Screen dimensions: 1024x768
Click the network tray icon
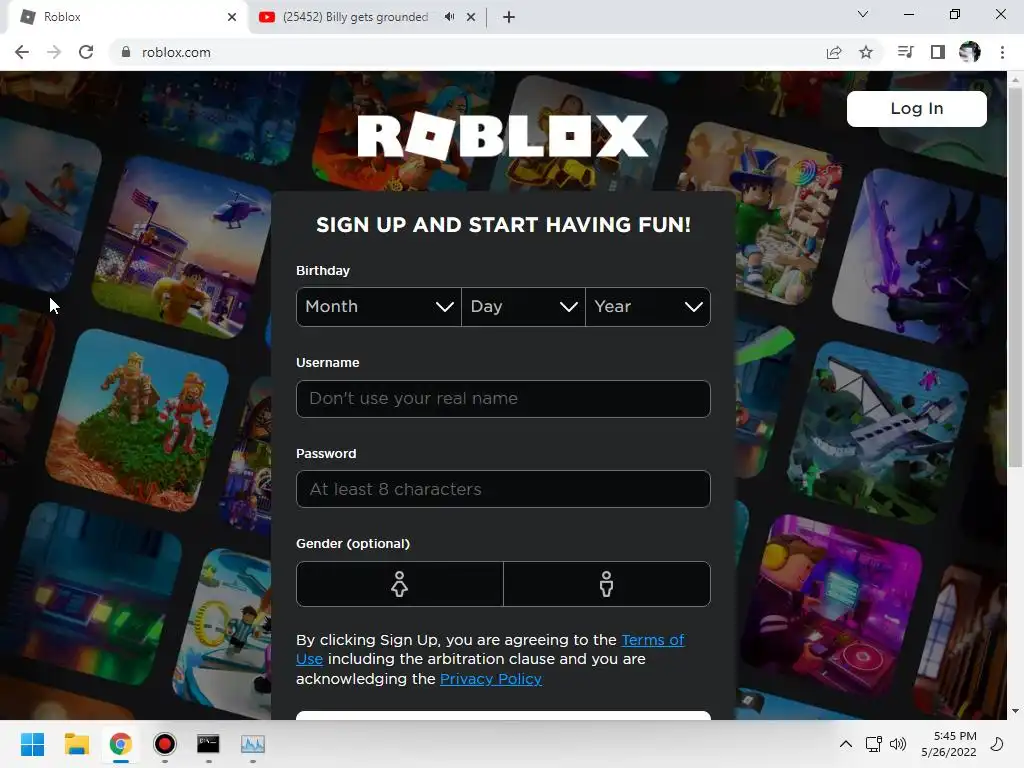(873, 744)
